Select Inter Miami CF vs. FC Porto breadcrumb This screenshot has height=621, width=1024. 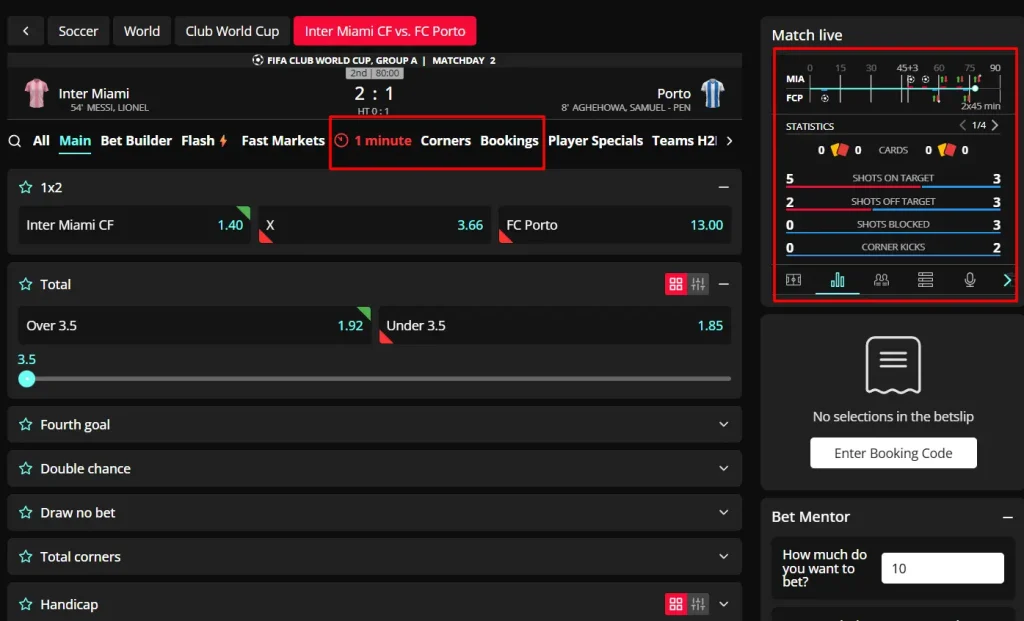click(x=385, y=31)
